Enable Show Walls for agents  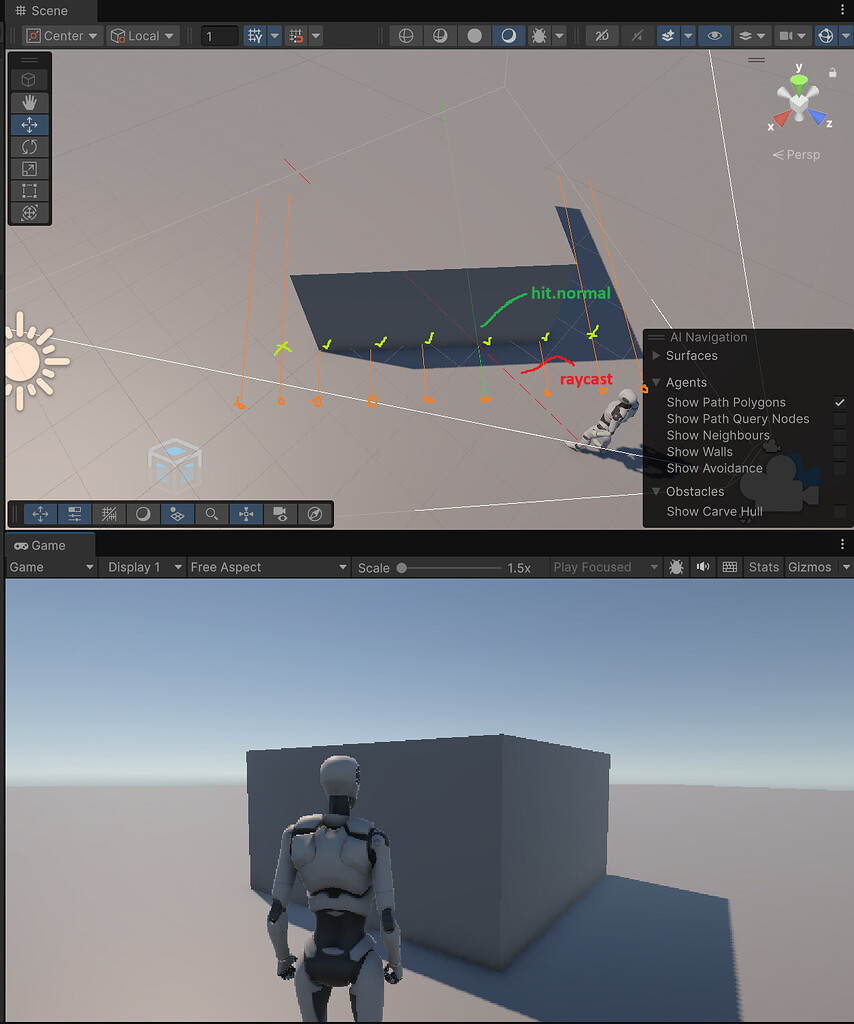(841, 451)
